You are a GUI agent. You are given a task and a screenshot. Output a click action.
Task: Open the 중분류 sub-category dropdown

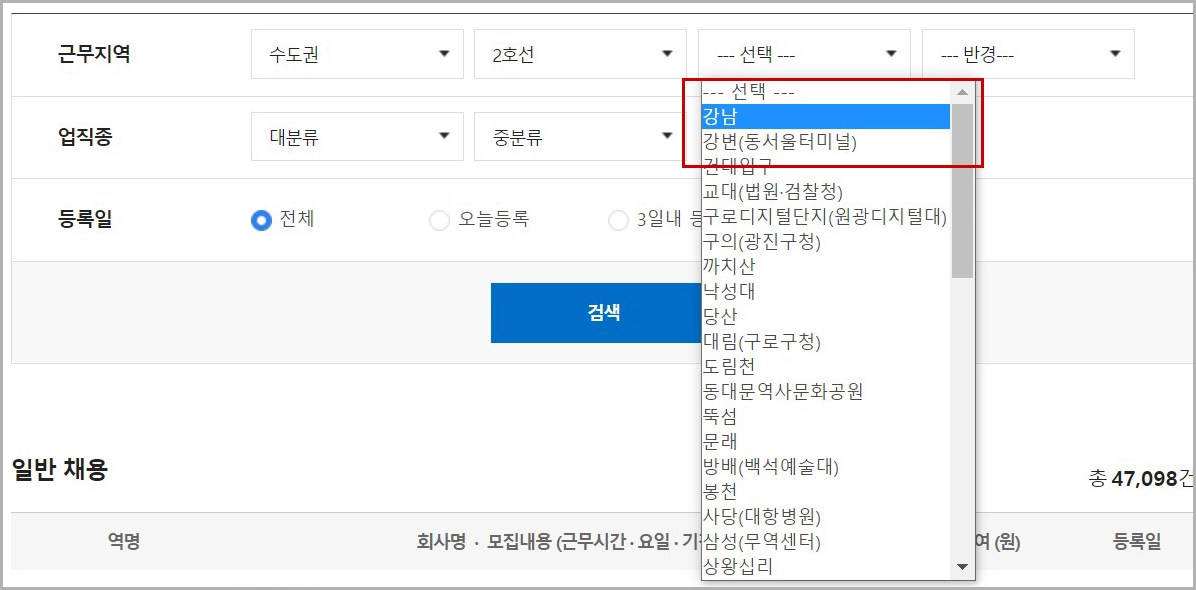(x=580, y=136)
